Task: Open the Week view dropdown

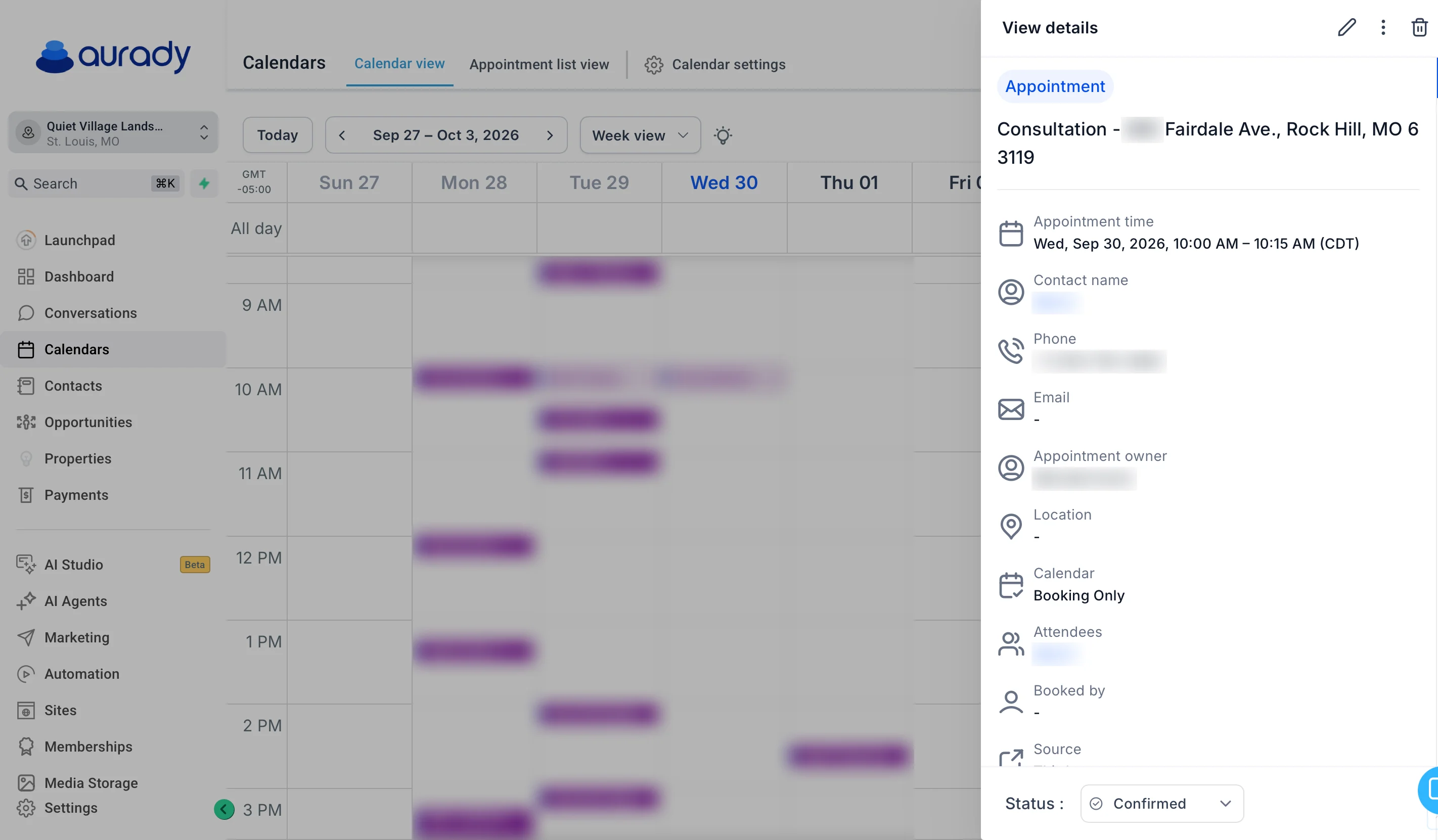Action: tap(640, 135)
